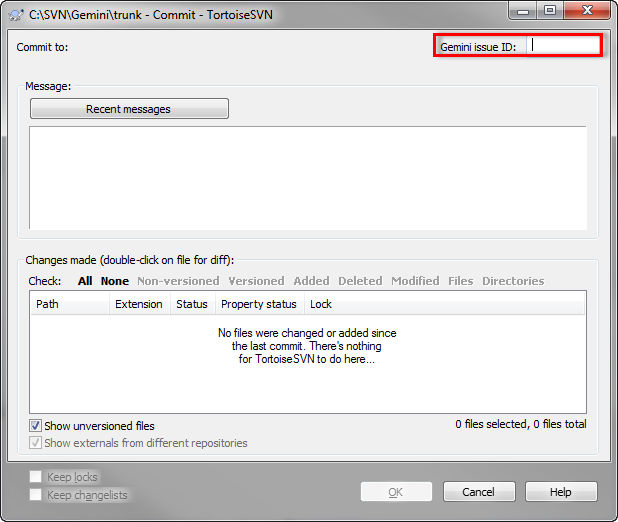618x522 pixels.
Task: Click the Added check filter
Action: [x=311, y=281]
